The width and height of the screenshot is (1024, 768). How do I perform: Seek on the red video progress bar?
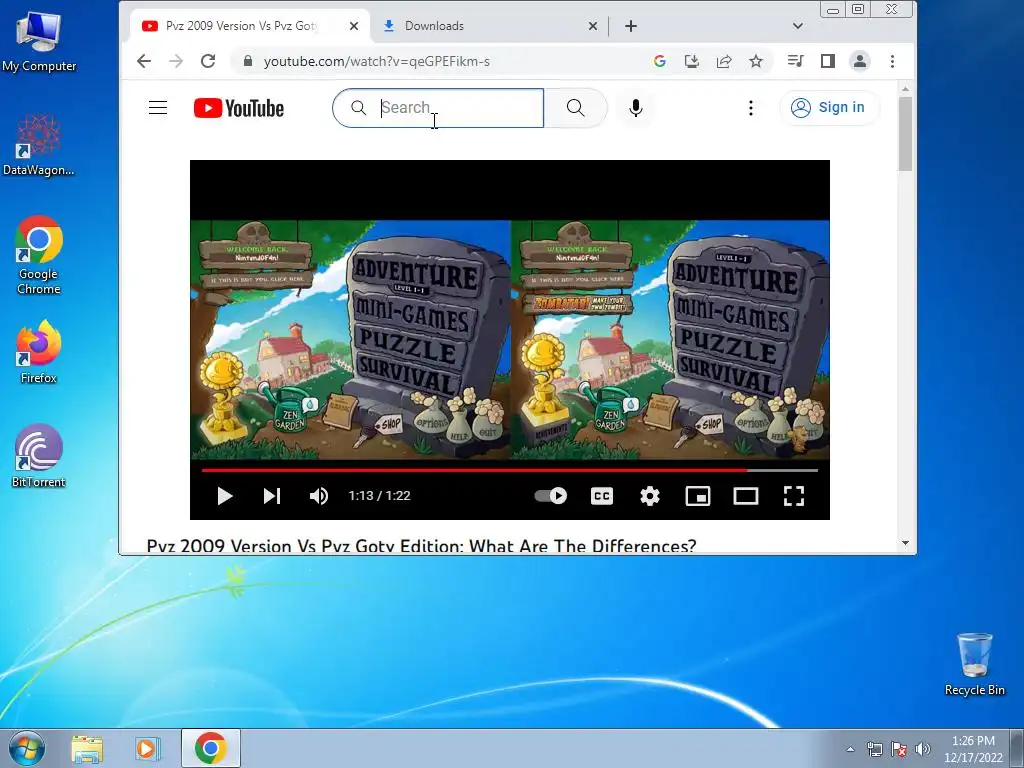pyautogui.click(x=474, y=470)
